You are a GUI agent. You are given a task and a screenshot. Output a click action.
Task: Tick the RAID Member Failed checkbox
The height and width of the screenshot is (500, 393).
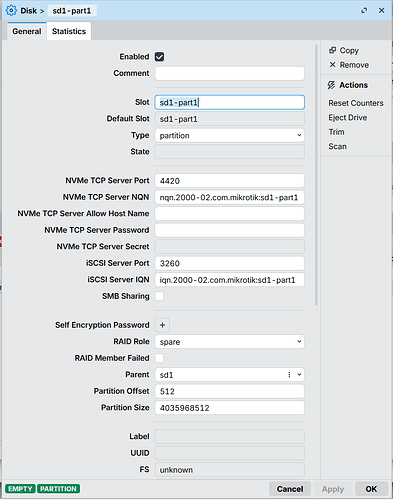pyautogui.click(x=159, y=358)
